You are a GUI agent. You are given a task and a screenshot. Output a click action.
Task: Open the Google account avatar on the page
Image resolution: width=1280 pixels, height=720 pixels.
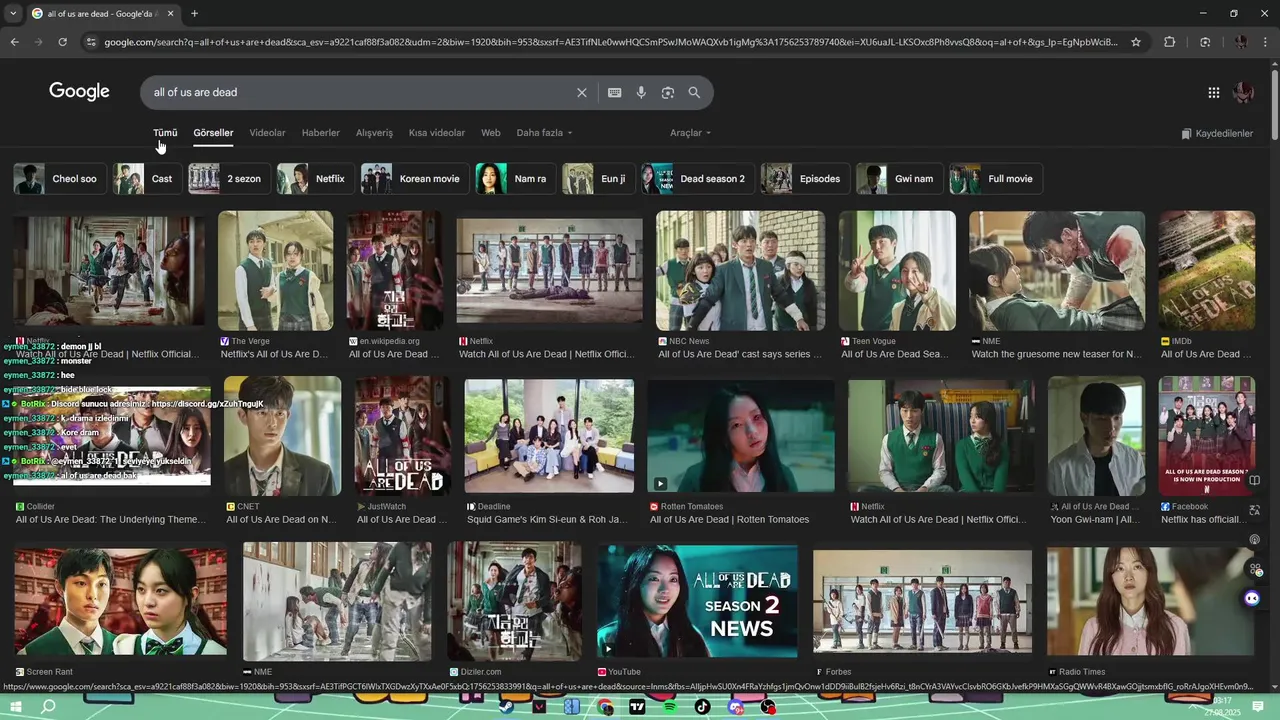(1243, 92)
